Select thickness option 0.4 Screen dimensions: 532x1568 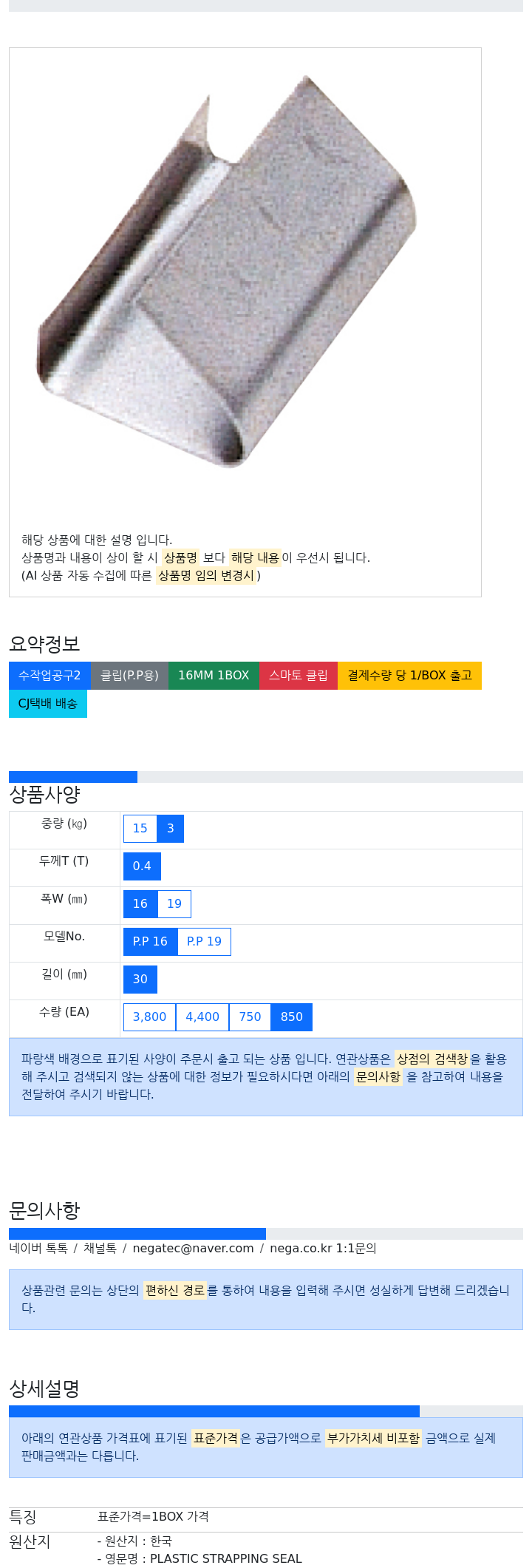coord(142,866)
